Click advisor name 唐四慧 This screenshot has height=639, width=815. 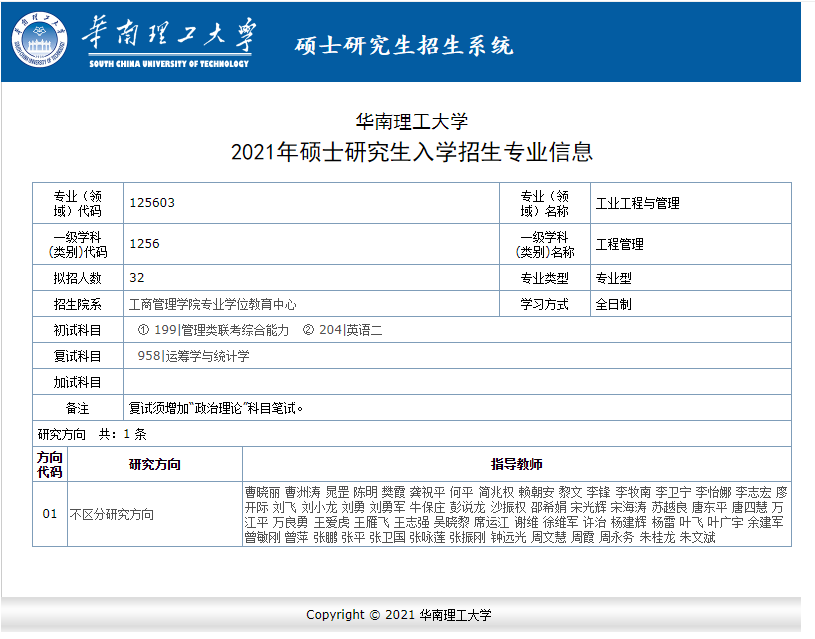(x=750, y=507)
